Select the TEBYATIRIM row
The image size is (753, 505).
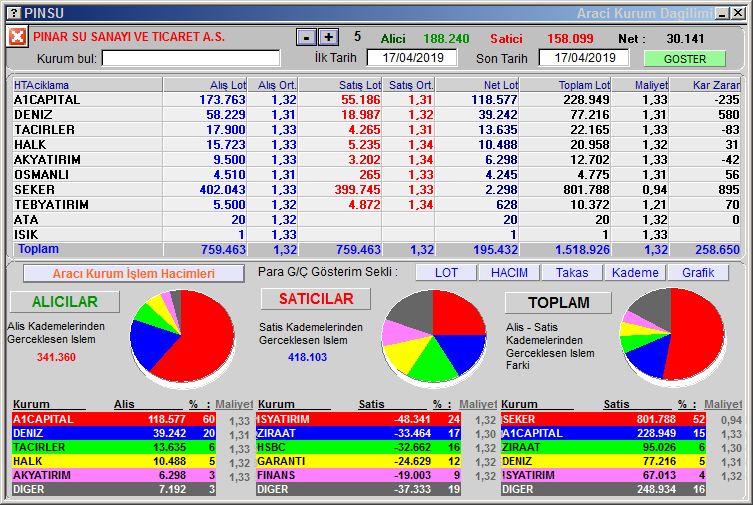coord(376,204)
